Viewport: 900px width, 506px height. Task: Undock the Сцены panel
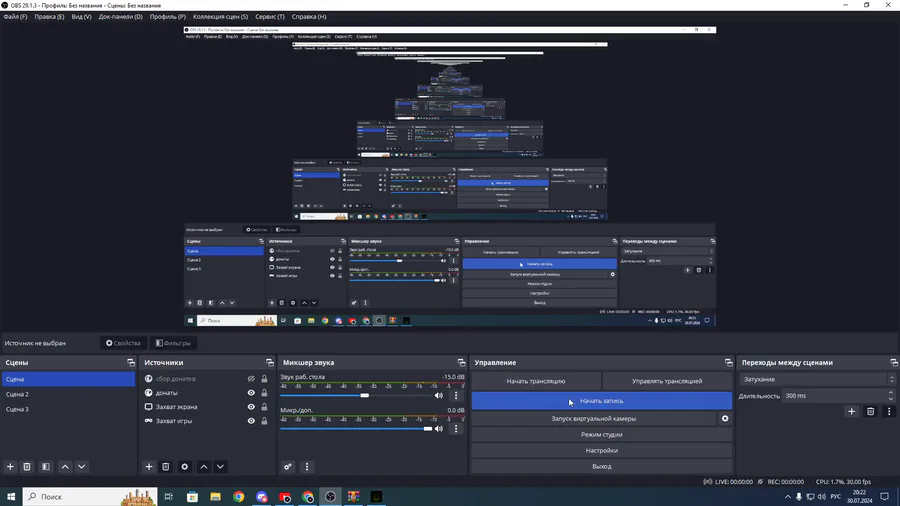131,363
